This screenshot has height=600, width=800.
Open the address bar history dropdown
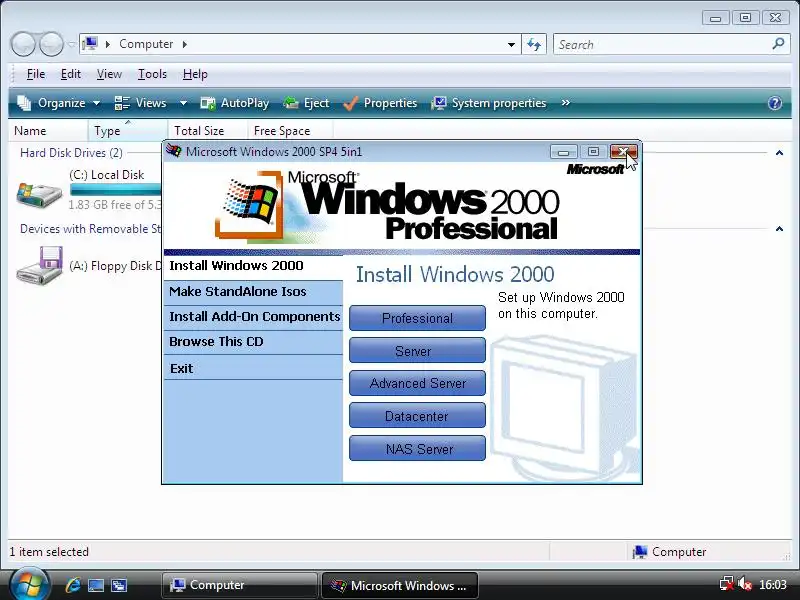point(511,44)
